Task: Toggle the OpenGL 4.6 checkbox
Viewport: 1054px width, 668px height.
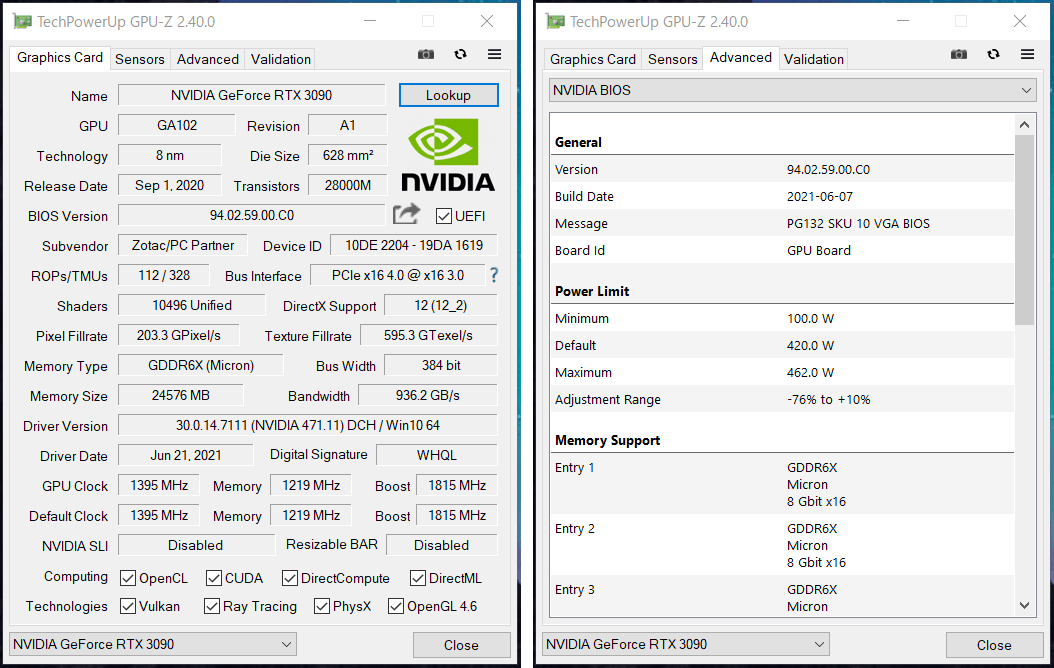Action: 396,606
